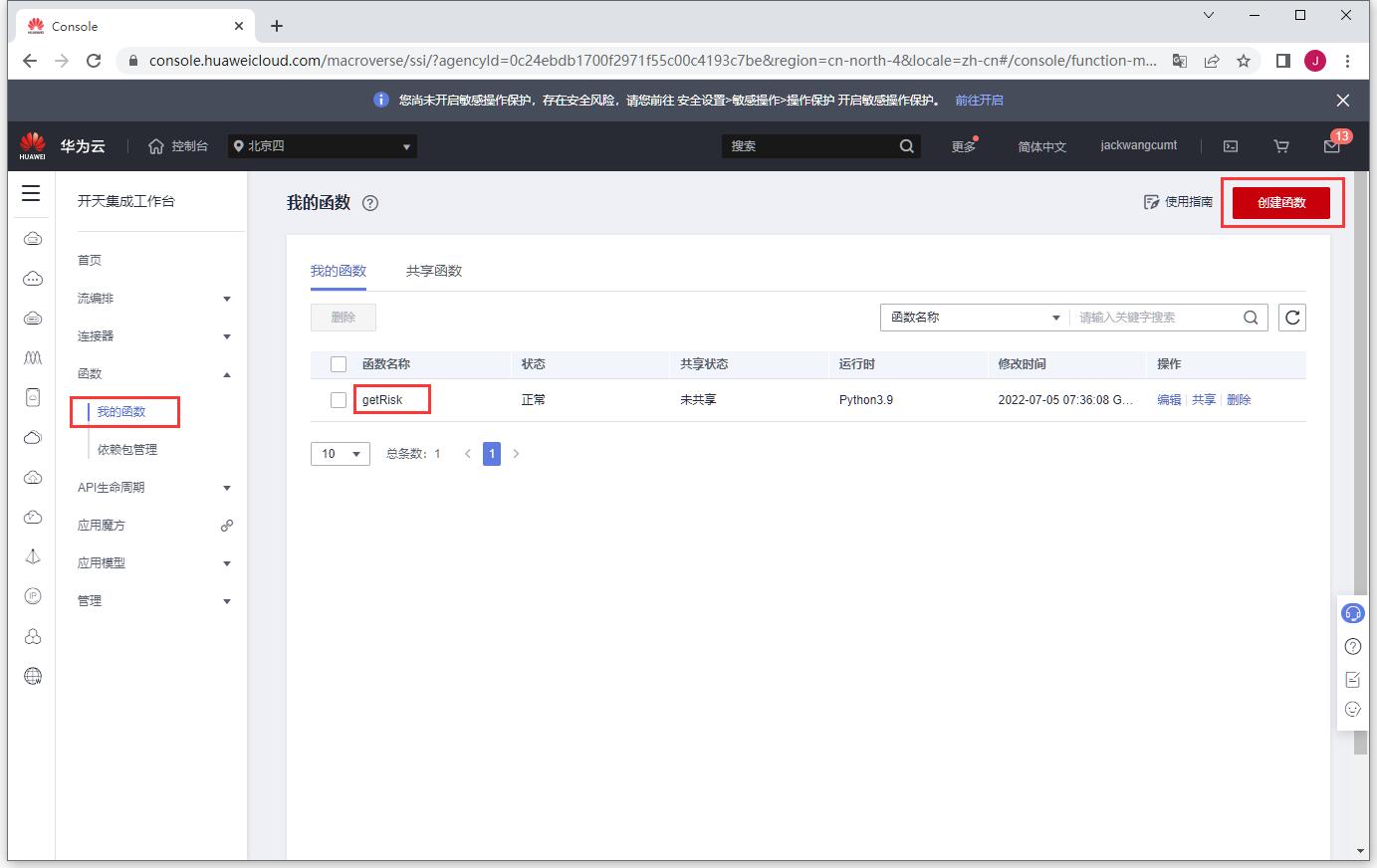Open Chrome side panel icon

1283,61
